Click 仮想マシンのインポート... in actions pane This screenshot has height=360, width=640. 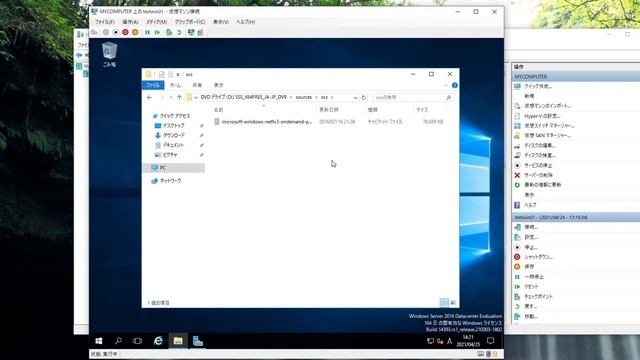coord(547,106)
